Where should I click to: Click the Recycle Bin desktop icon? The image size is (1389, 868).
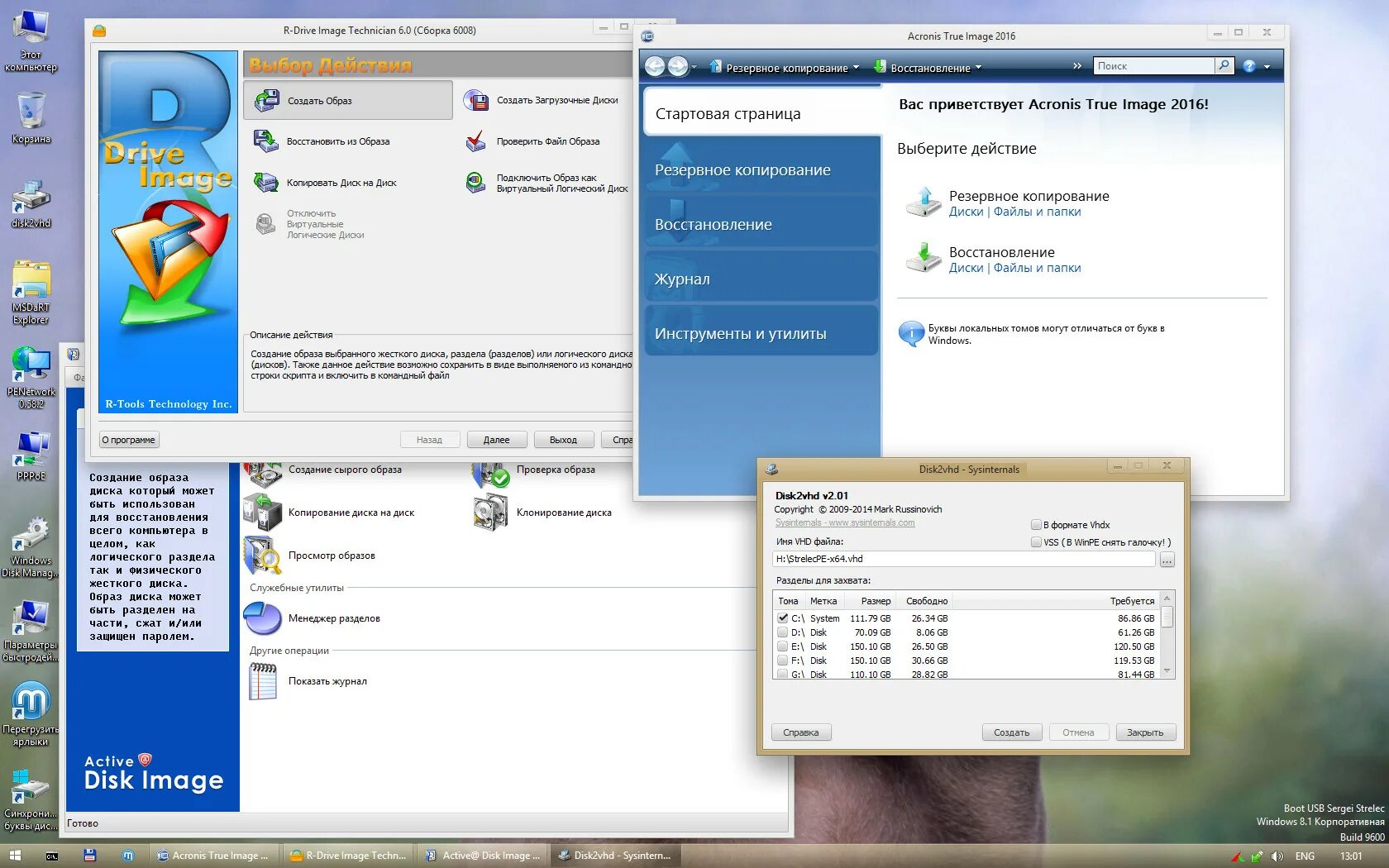pos(31,117)
